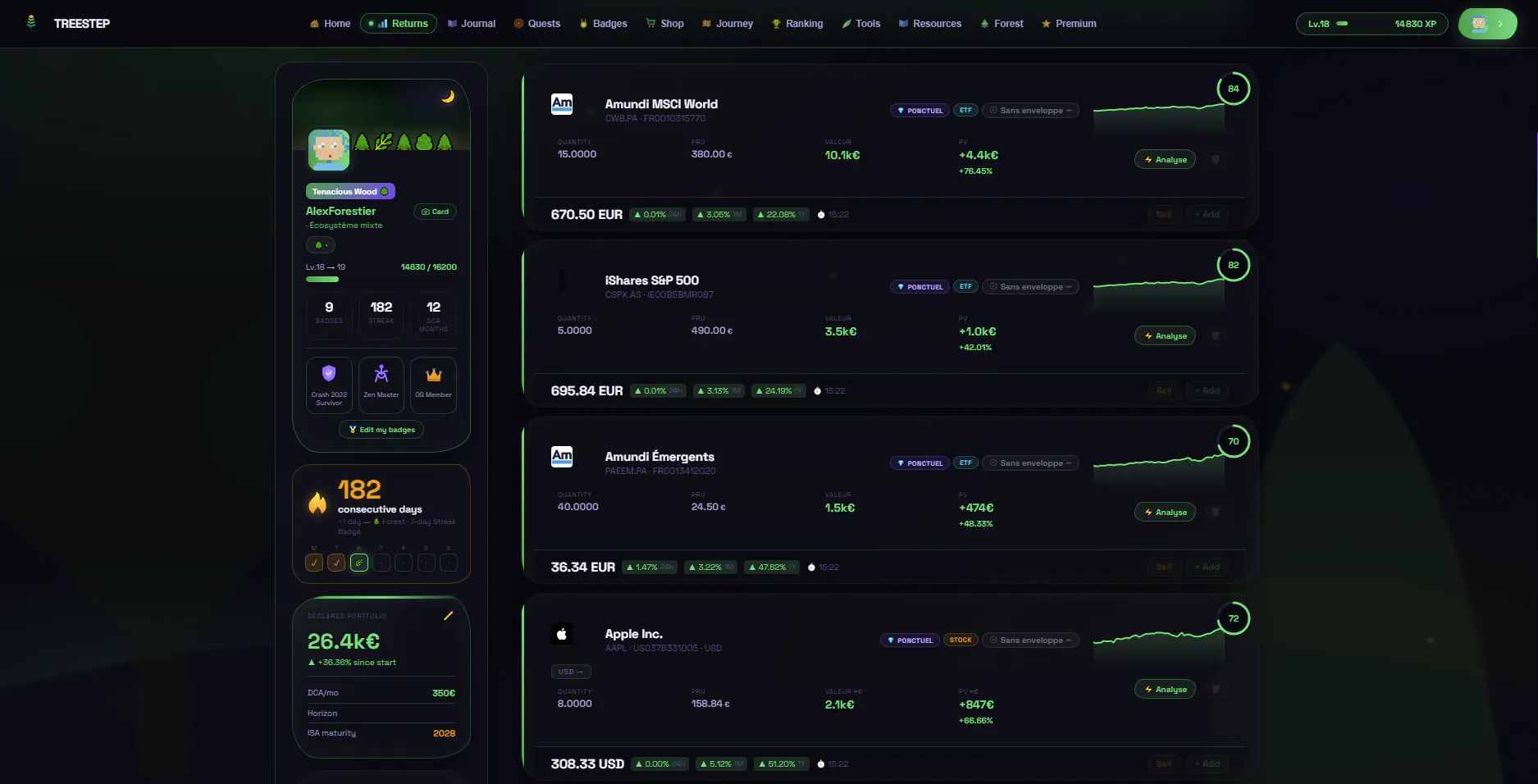Screen dimensions: 1538x784
Task: Toggle Friday streak checkbox
Action: 404,563
